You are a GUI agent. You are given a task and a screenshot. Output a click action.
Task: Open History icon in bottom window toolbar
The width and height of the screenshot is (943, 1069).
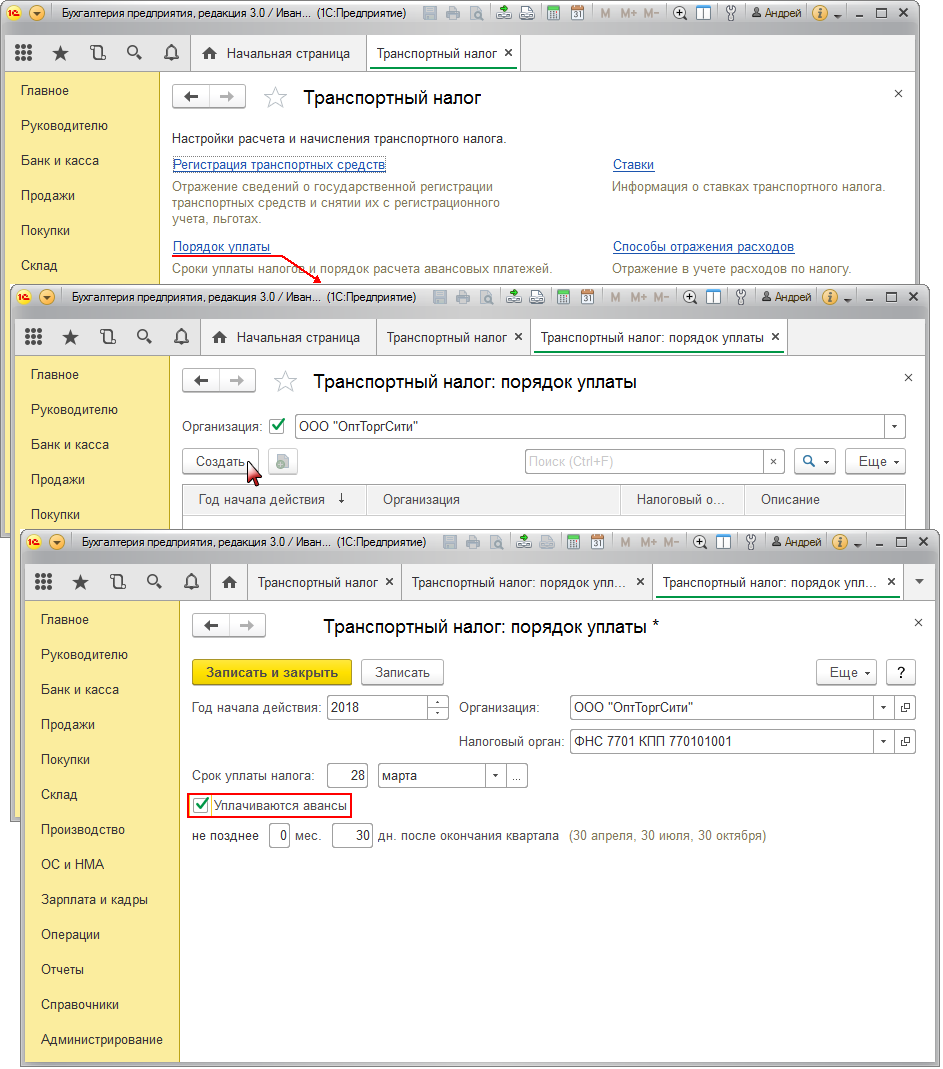point(118,582)
